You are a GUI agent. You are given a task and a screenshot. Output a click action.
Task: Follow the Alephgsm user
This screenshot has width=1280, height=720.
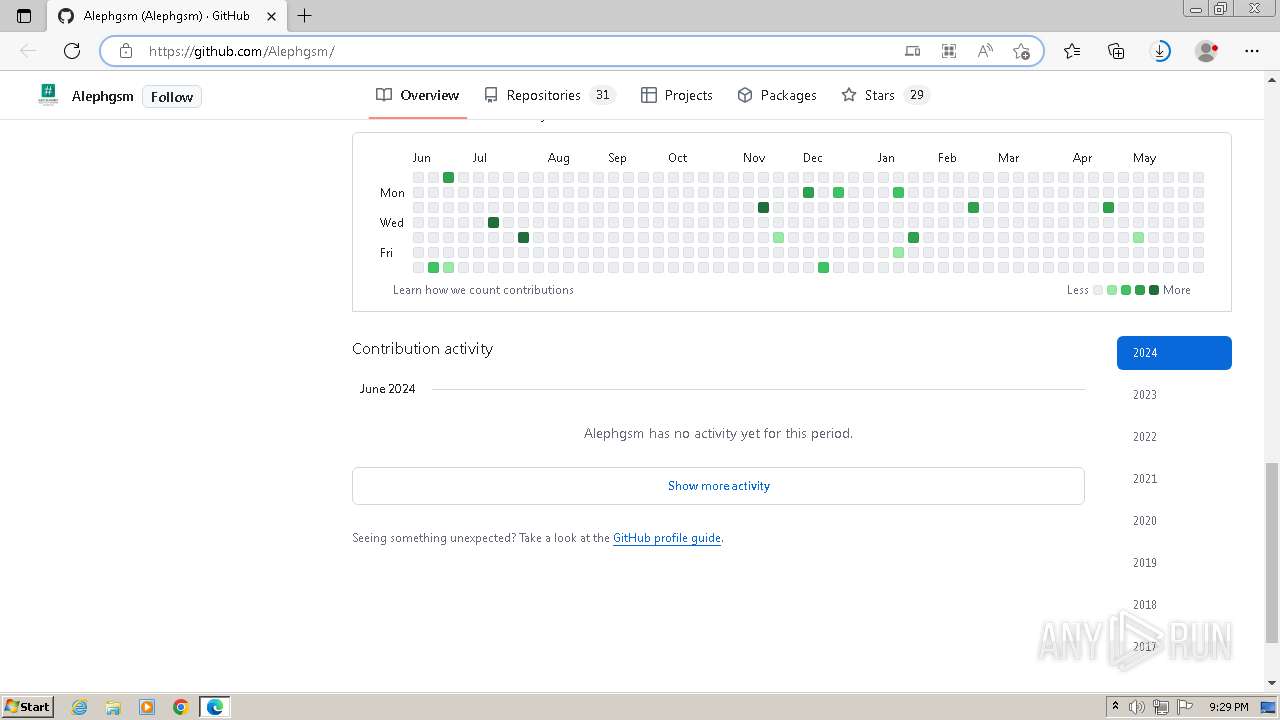(x=172, y=97)
